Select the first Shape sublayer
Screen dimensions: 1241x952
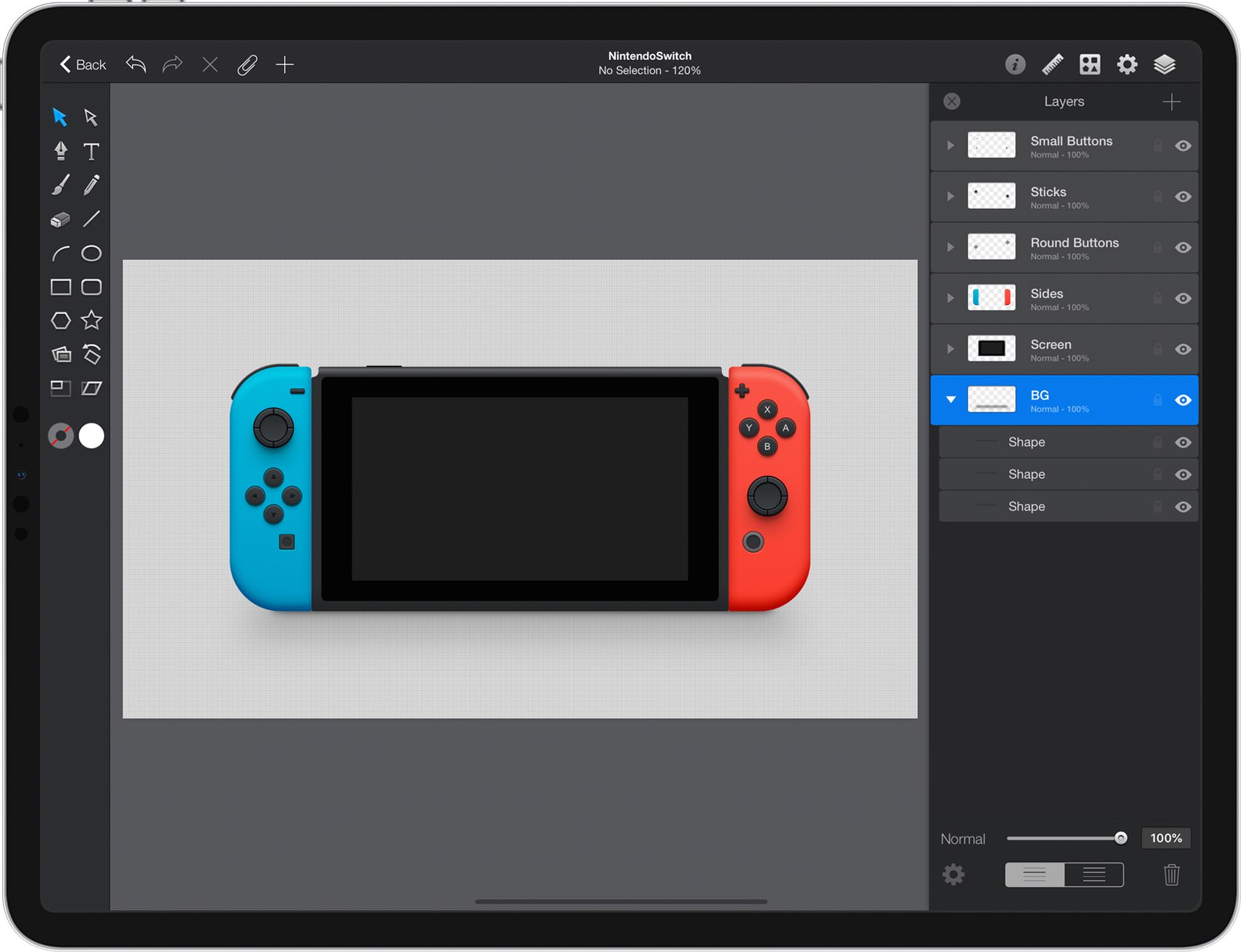1069,442
